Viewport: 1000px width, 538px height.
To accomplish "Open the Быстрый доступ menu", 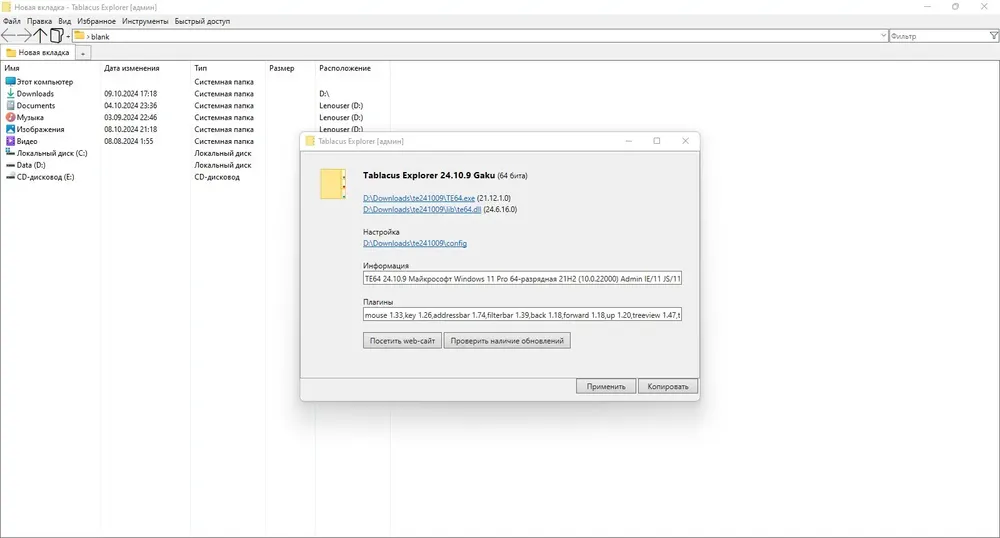I will [202, 21].
